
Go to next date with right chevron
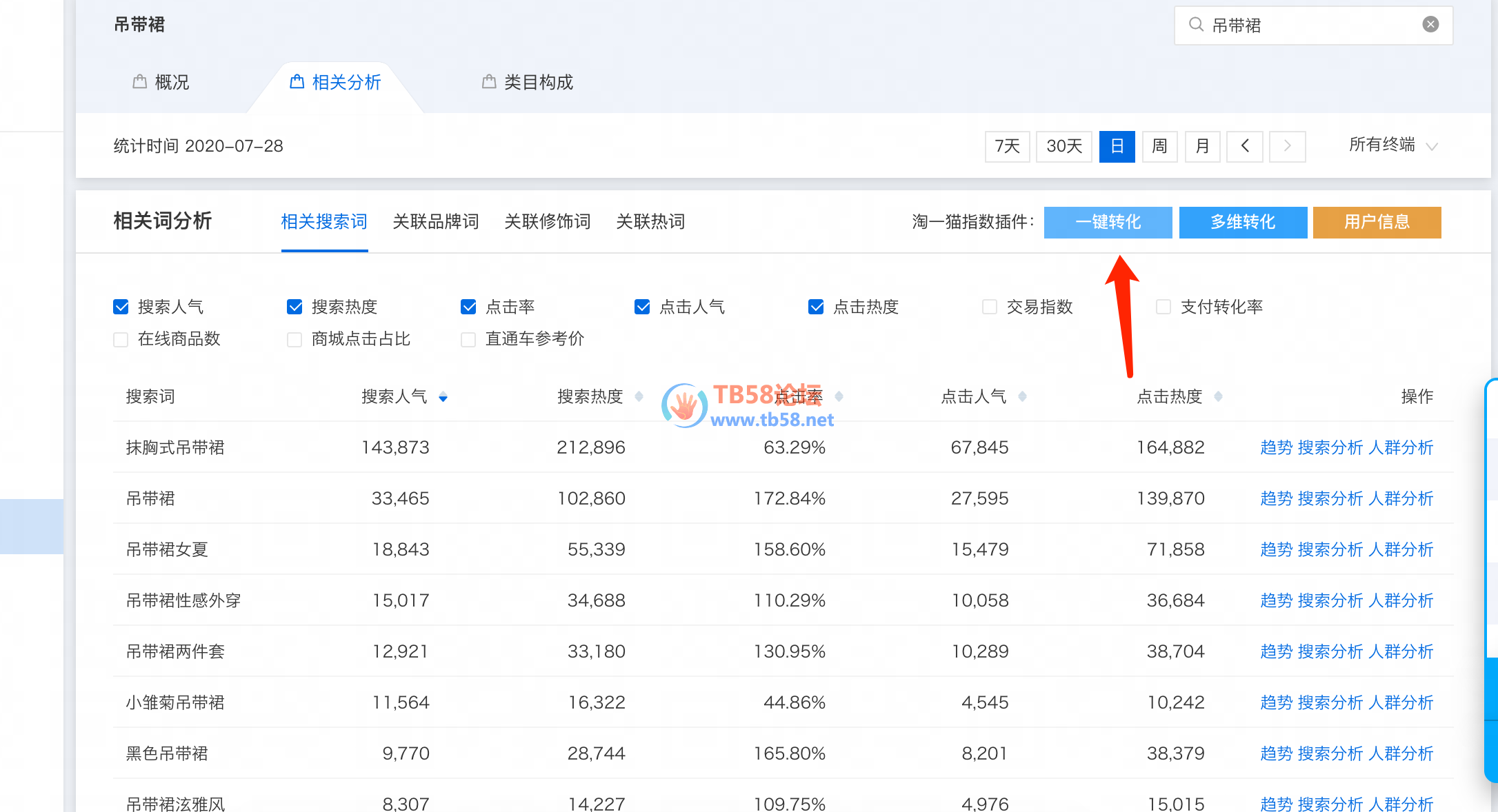(1288, 146)
